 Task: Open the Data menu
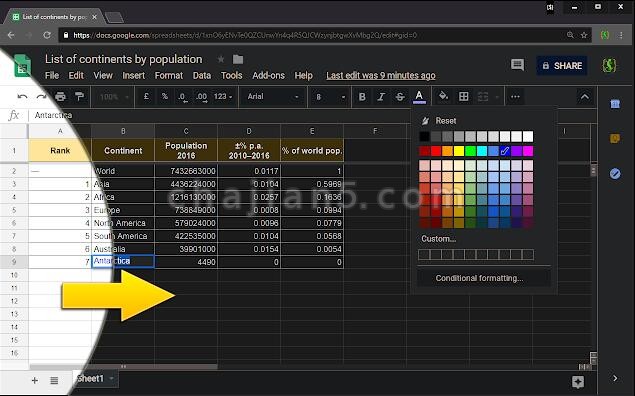pyautogui.click(x=202, y=76)
